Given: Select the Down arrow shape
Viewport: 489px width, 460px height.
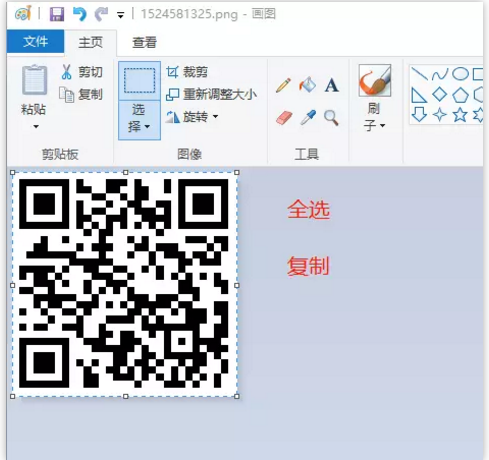Looking at the screenshot, I should pyautogui.click(x=419, y=115).
